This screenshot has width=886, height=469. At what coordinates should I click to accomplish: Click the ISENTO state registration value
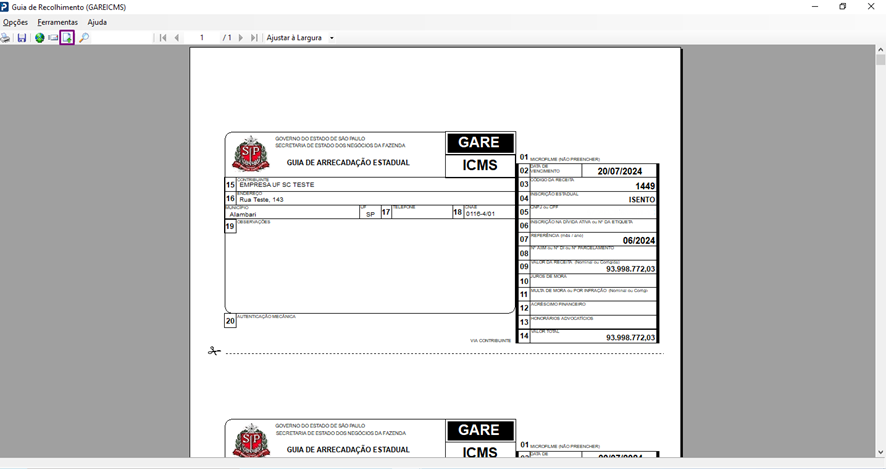pos(642,200)
